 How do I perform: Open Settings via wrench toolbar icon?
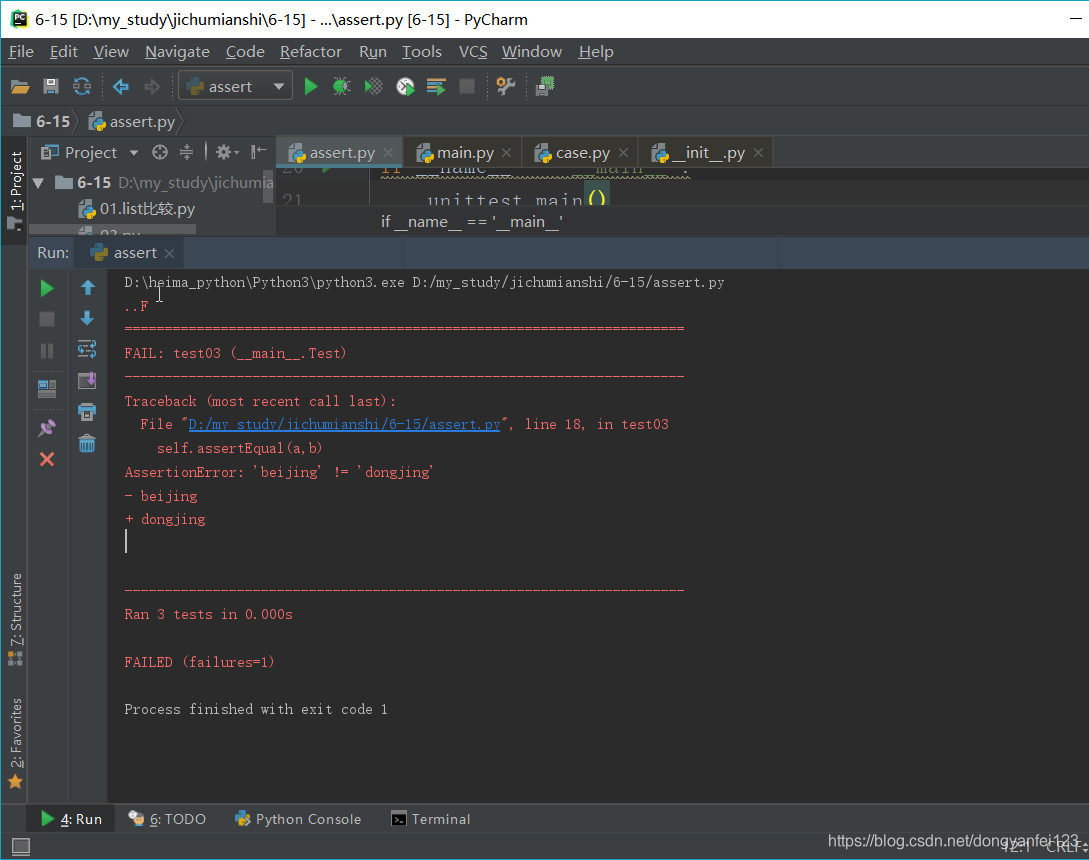point(506,86)
